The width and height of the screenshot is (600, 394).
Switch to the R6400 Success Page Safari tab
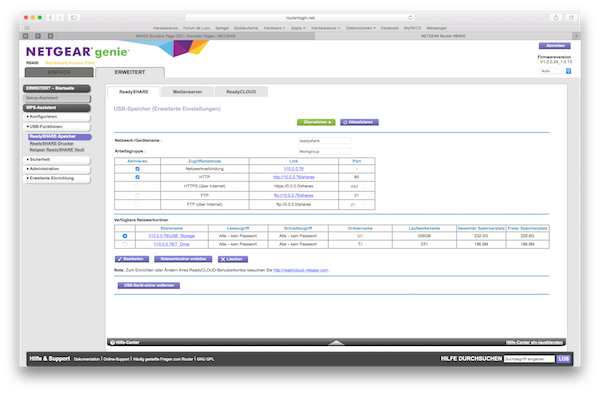186,36
